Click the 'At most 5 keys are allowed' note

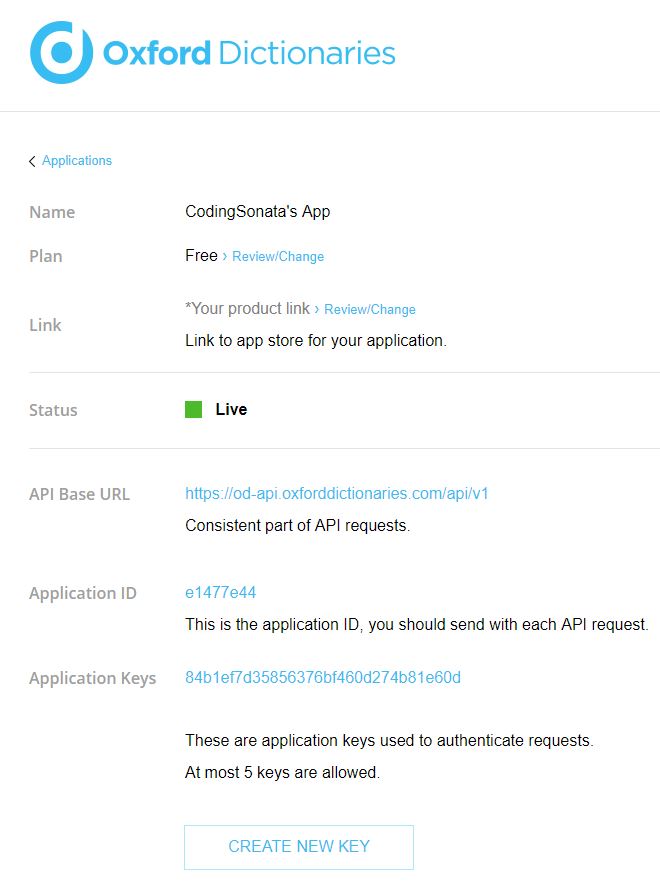coord(282,772)
